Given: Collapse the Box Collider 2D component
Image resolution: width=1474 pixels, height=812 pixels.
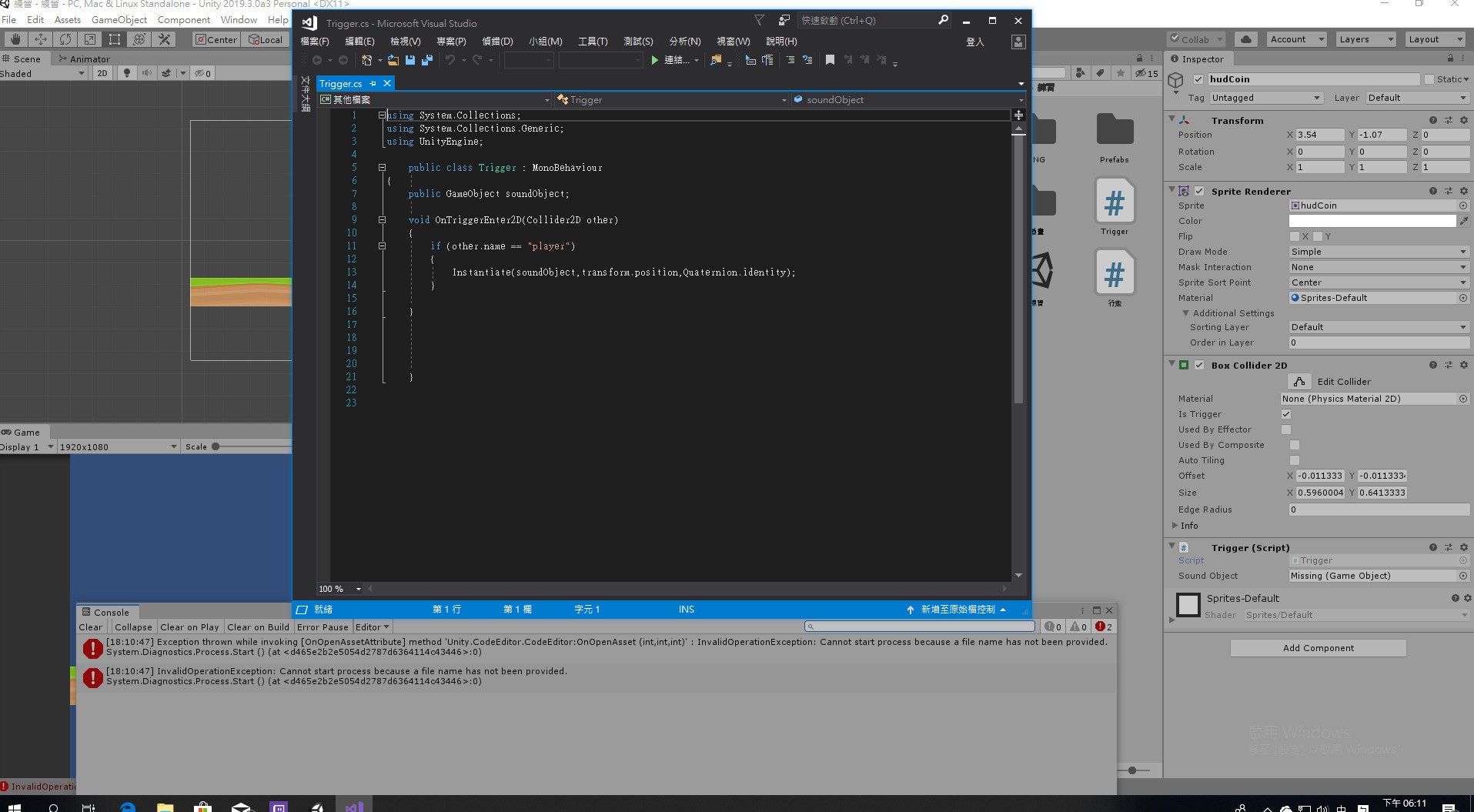Looking at the screenshot, I should (x=1172, y=364).
